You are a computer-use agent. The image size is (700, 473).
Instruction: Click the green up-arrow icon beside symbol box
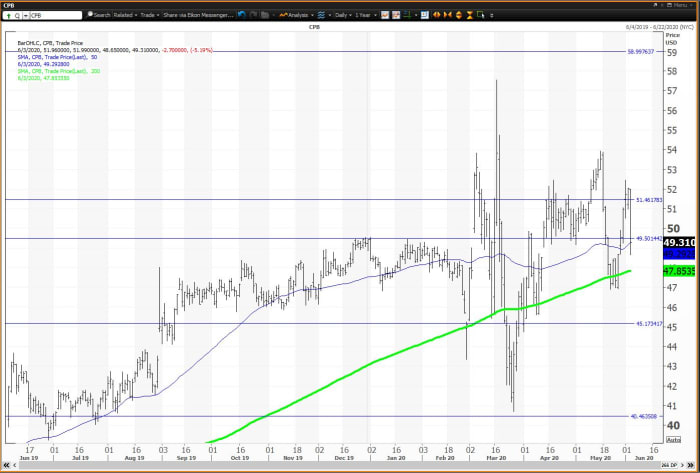click(x=11, y=15)
